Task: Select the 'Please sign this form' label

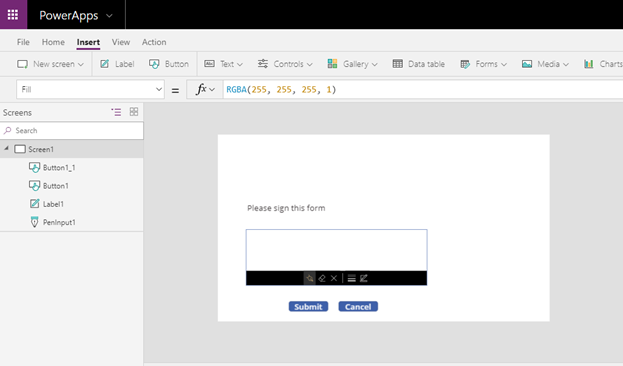Action: click(286, 208)
